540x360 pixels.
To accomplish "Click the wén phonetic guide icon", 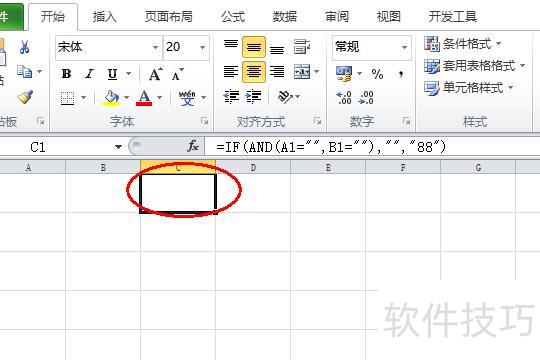I will 187,98.
